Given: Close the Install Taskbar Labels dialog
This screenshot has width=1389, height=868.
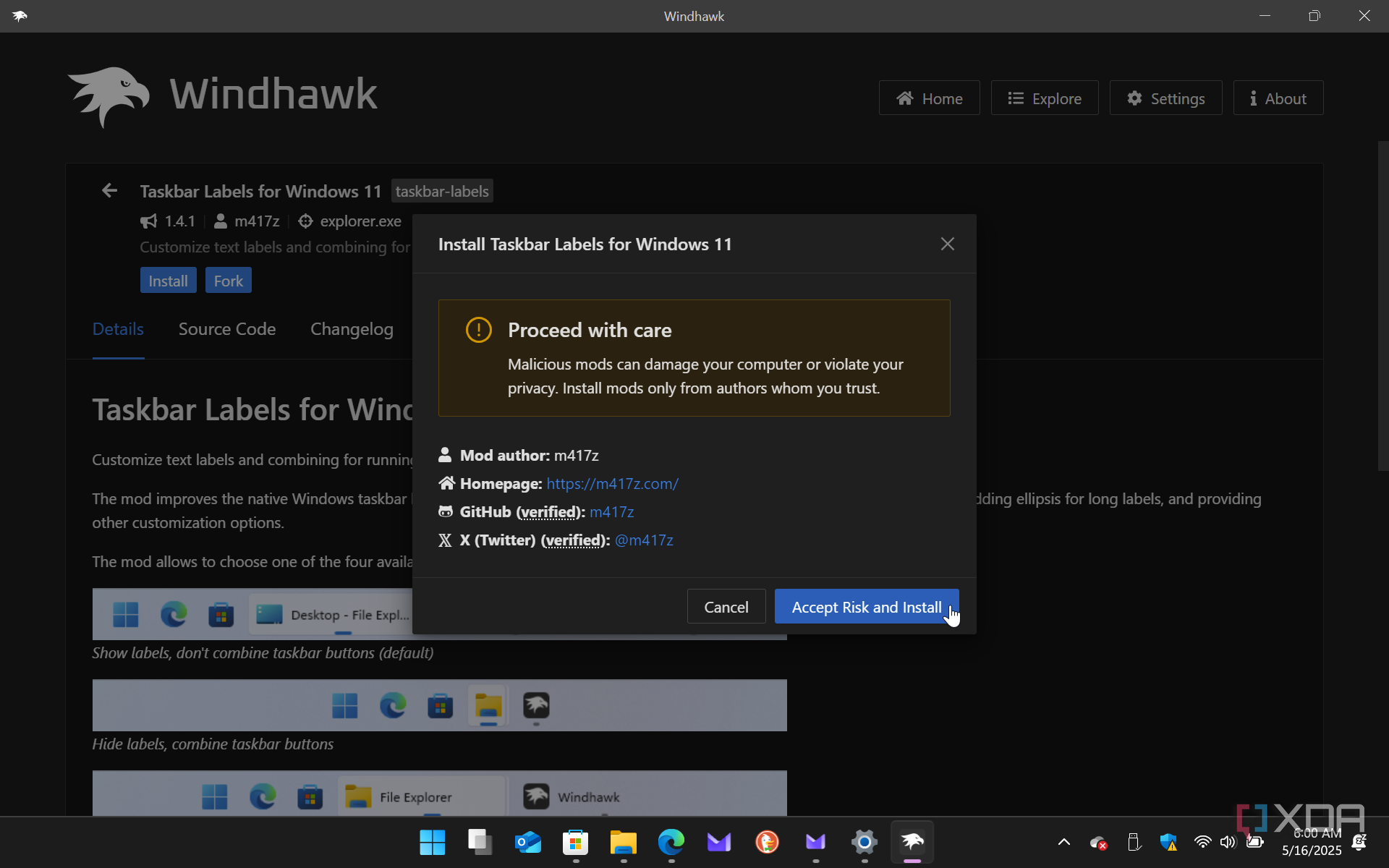Looking at the screenshot, I should pos(947,244).
